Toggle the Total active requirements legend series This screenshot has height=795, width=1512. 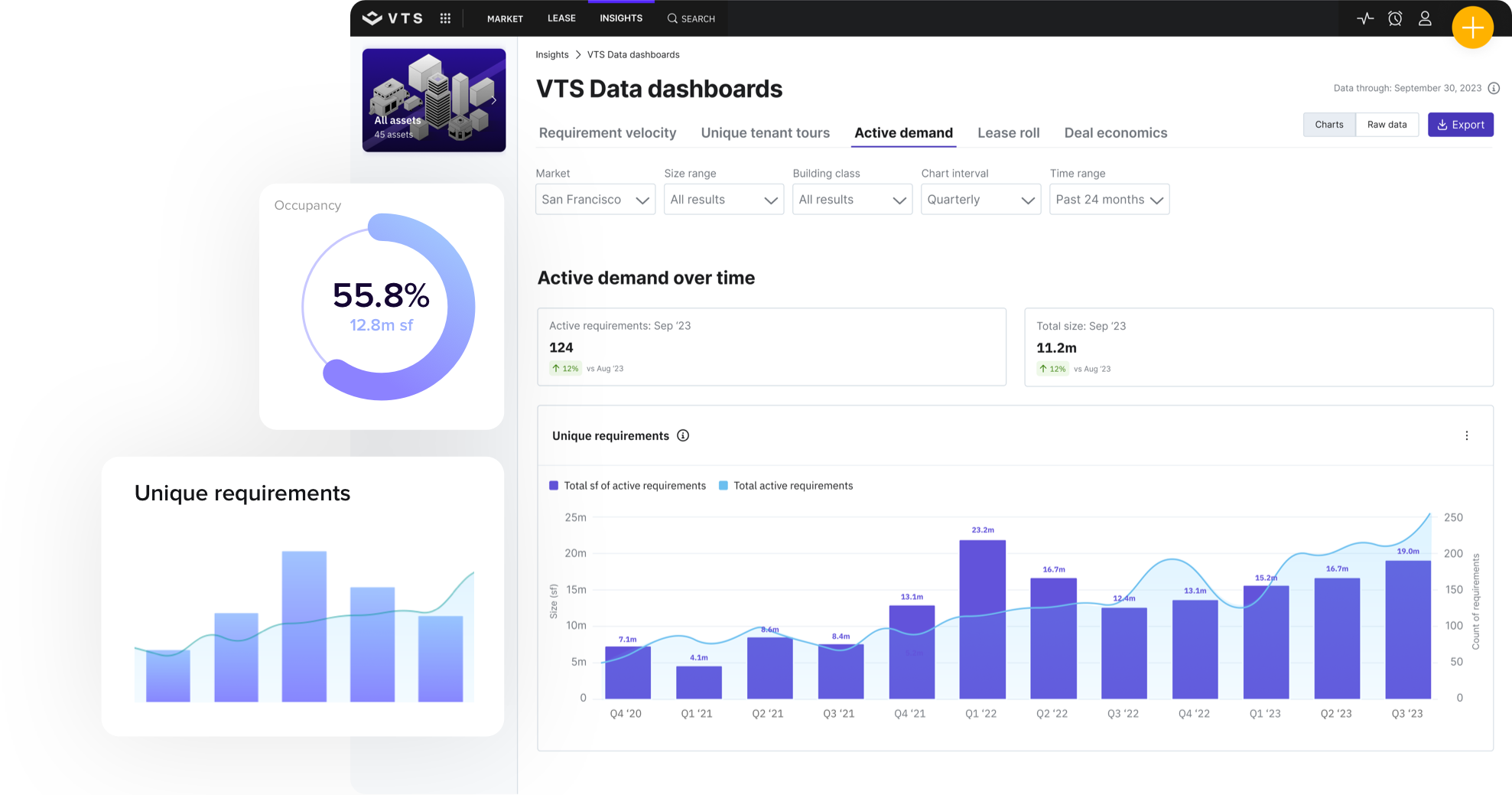(785, 486)
